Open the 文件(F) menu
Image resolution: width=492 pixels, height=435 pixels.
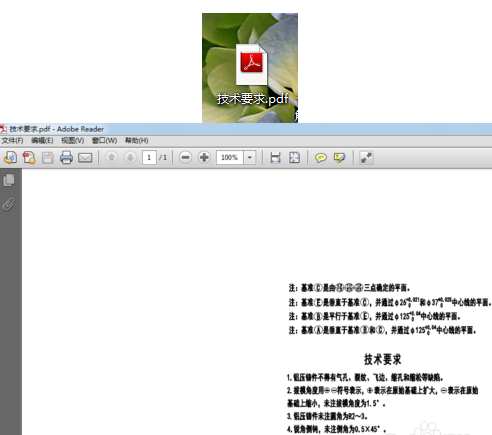click(x=12, y=141)
